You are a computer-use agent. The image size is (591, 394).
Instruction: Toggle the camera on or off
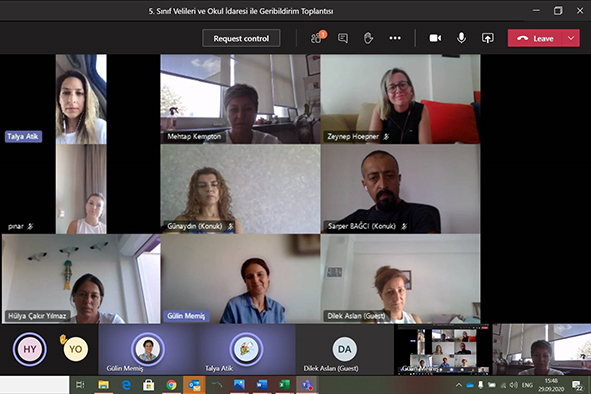[435, 38]
